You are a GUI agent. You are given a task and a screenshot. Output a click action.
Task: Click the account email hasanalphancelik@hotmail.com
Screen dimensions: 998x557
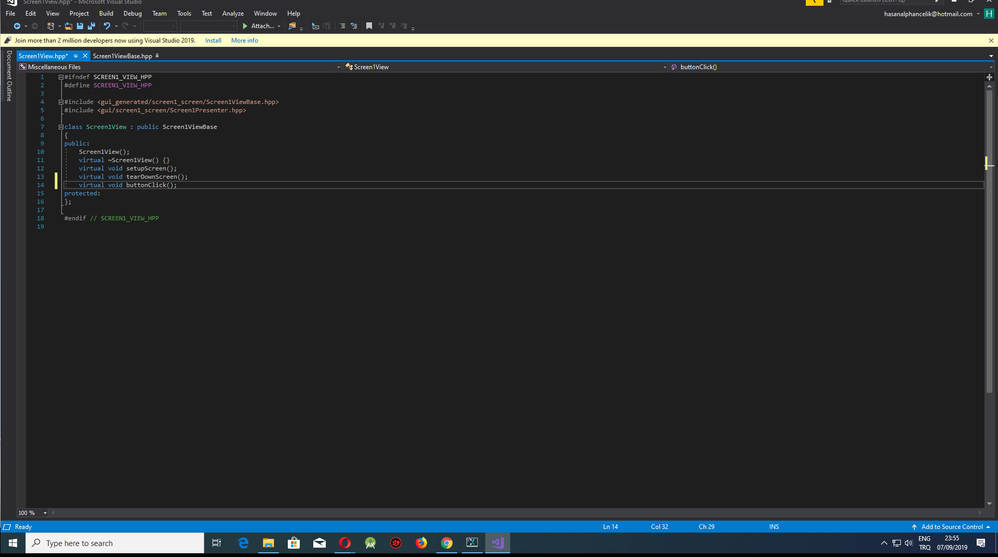click(928, 14)
